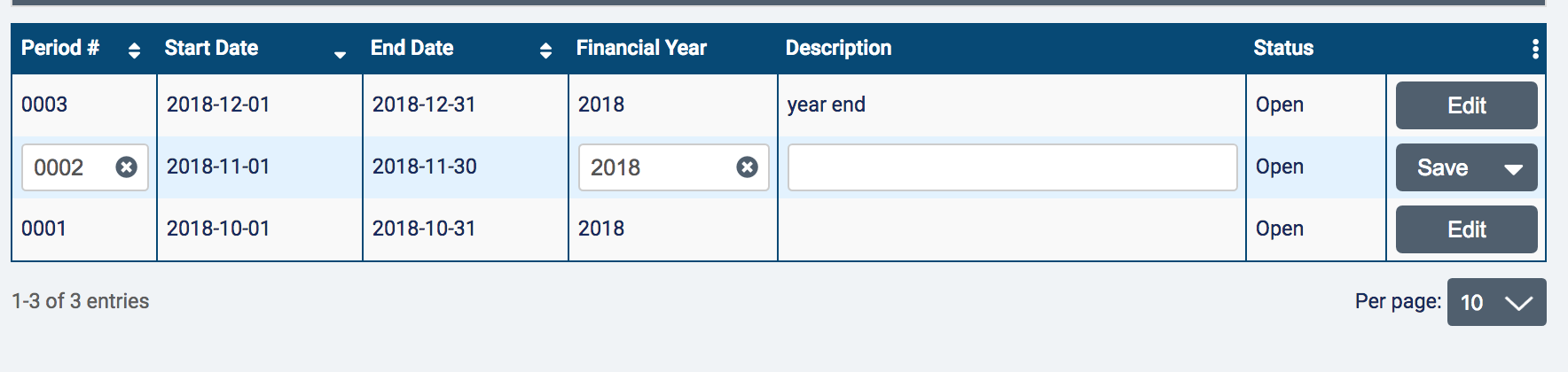Click Edit for period 0003
This screenshot has height=372, width=1568.
(x=1466, y=105)
